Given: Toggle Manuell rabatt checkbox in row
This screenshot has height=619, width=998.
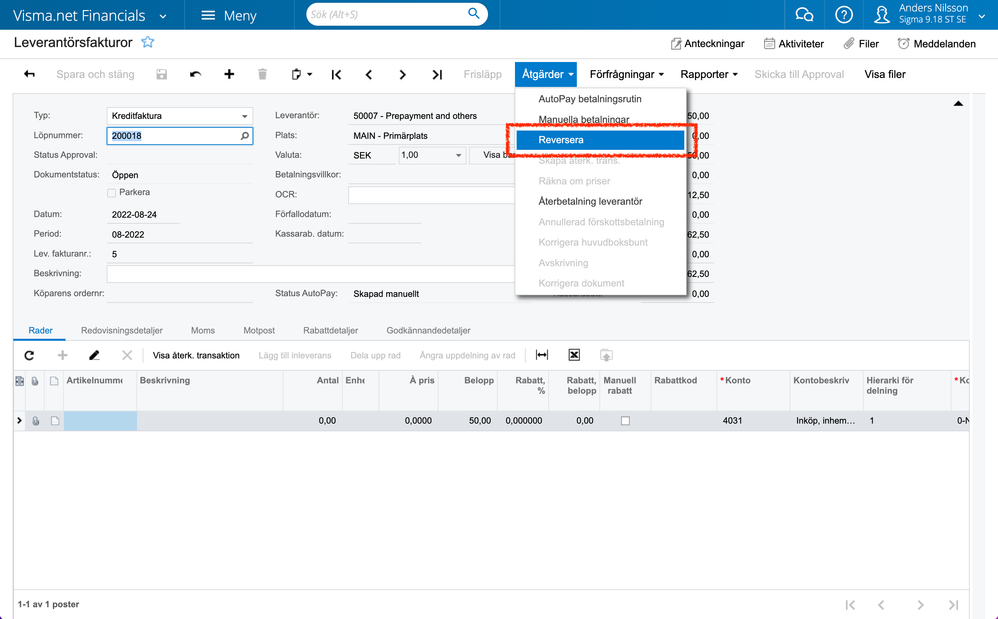Looking at the screenshot, I should tap(625, 421).
